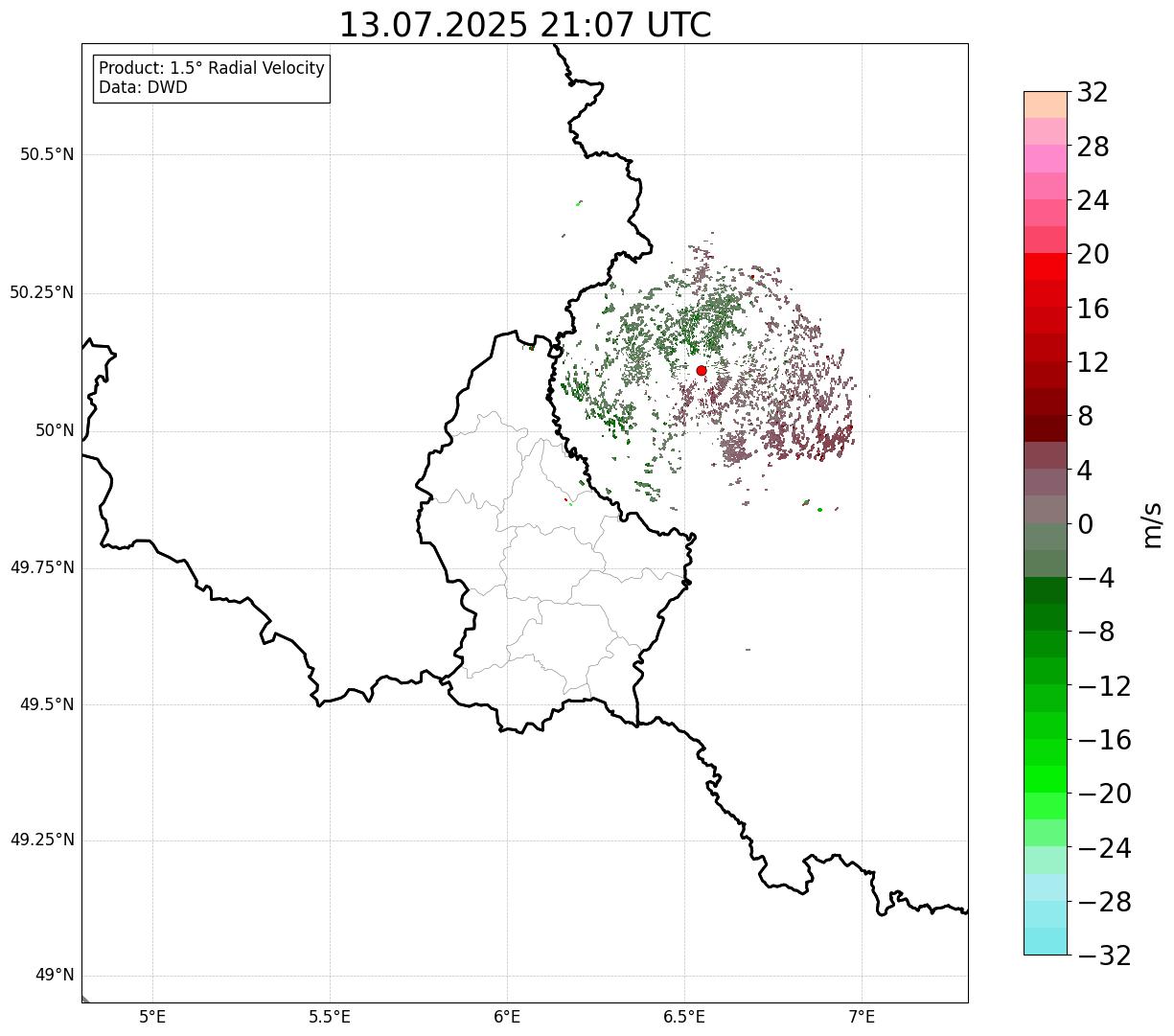1174x1036 pixels.
Task: Pick the bright green −18 to −20 swatch
Action: tap(1046, 779)
